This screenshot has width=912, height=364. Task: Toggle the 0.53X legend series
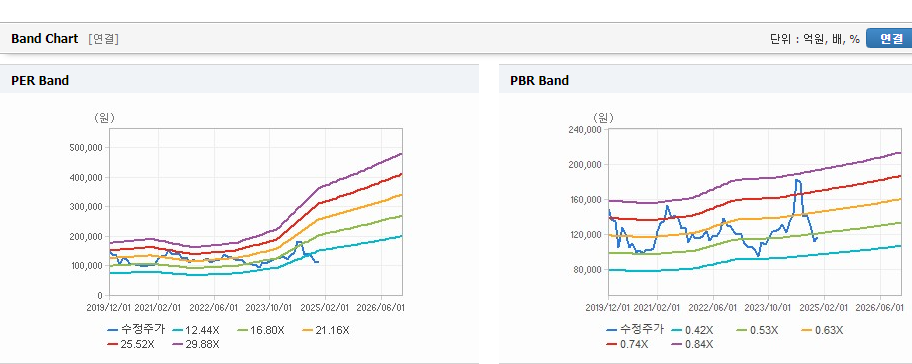coord(757,330)
